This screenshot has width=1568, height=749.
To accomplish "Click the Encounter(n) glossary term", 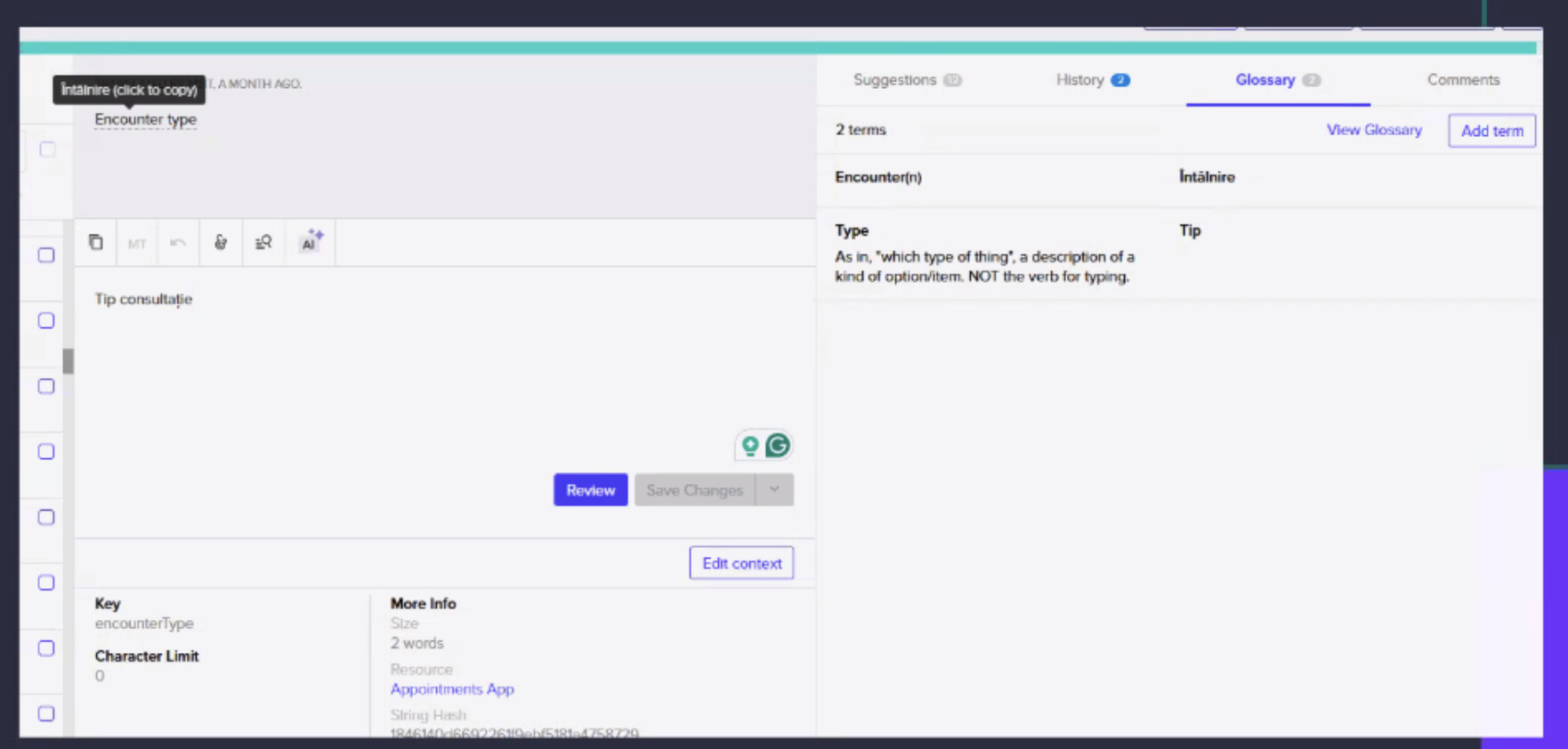I will tap(878, 177).
